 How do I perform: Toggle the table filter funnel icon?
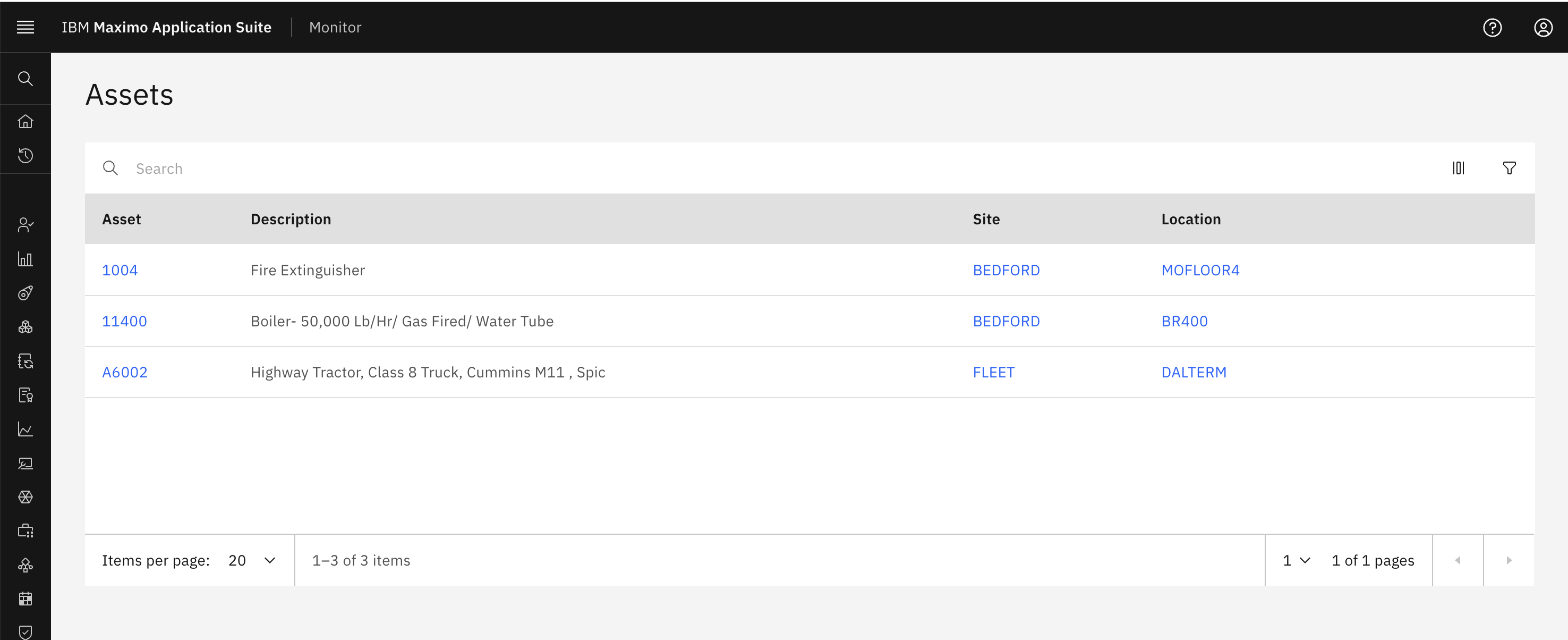1509,168
